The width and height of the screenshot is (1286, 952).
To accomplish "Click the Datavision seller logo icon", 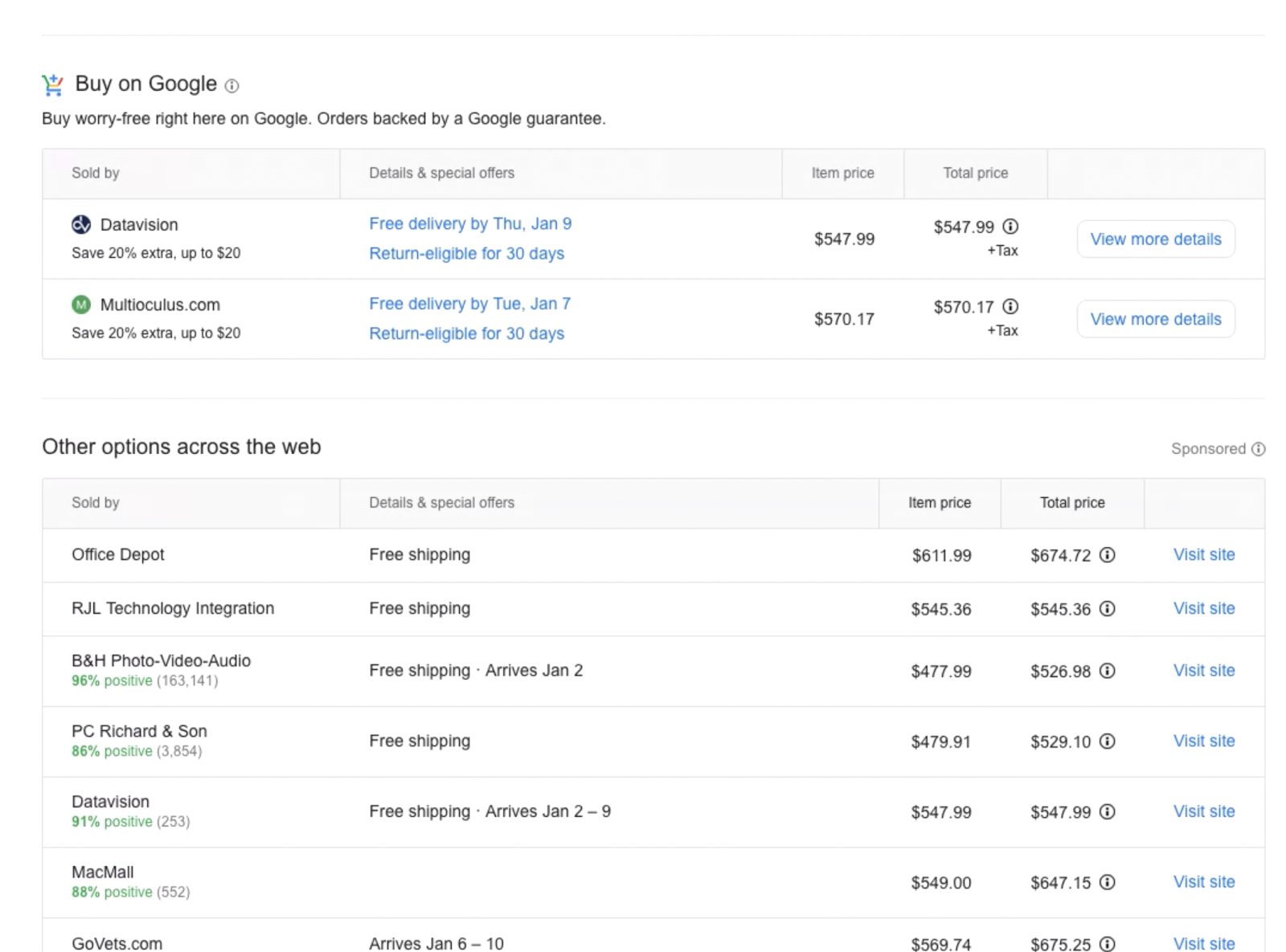I will point(81,225).
